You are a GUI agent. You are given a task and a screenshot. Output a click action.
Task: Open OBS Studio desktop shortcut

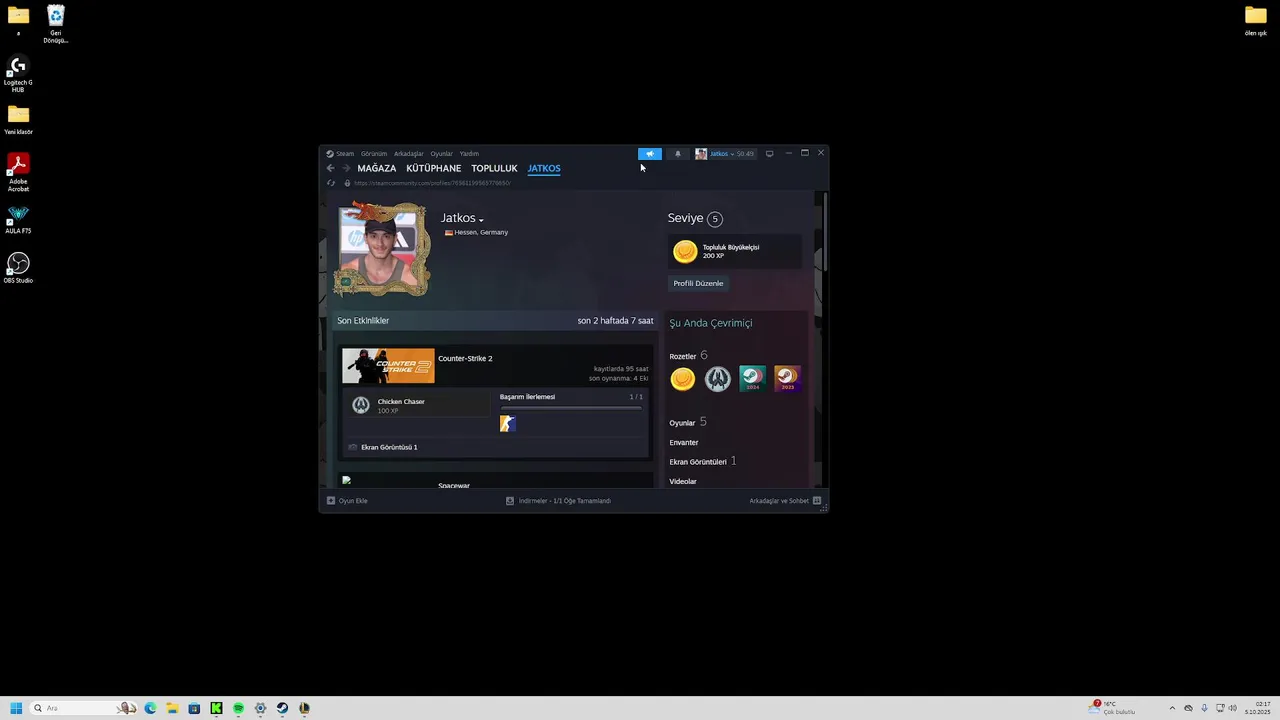18,268
